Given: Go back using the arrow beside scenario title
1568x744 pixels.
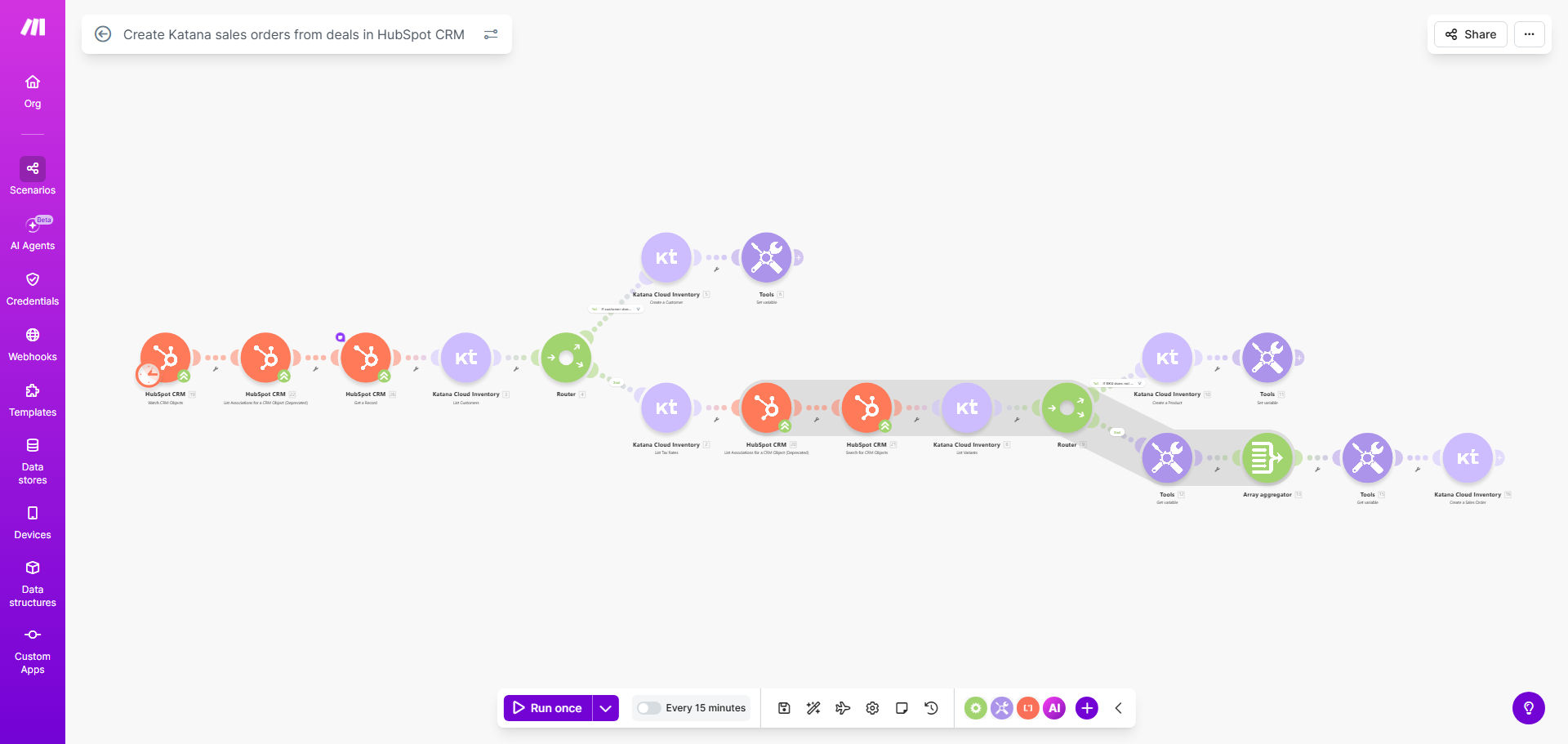Looking at the screenshot, I should [x=103, y=34].
